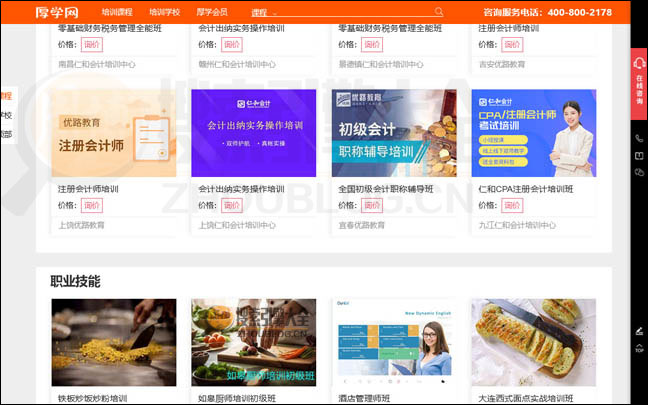The width and height of the screenshot is (648, 405).
Task: Open 赣州仁和会计培训中心 school link
Action: (x=237, y=64)
